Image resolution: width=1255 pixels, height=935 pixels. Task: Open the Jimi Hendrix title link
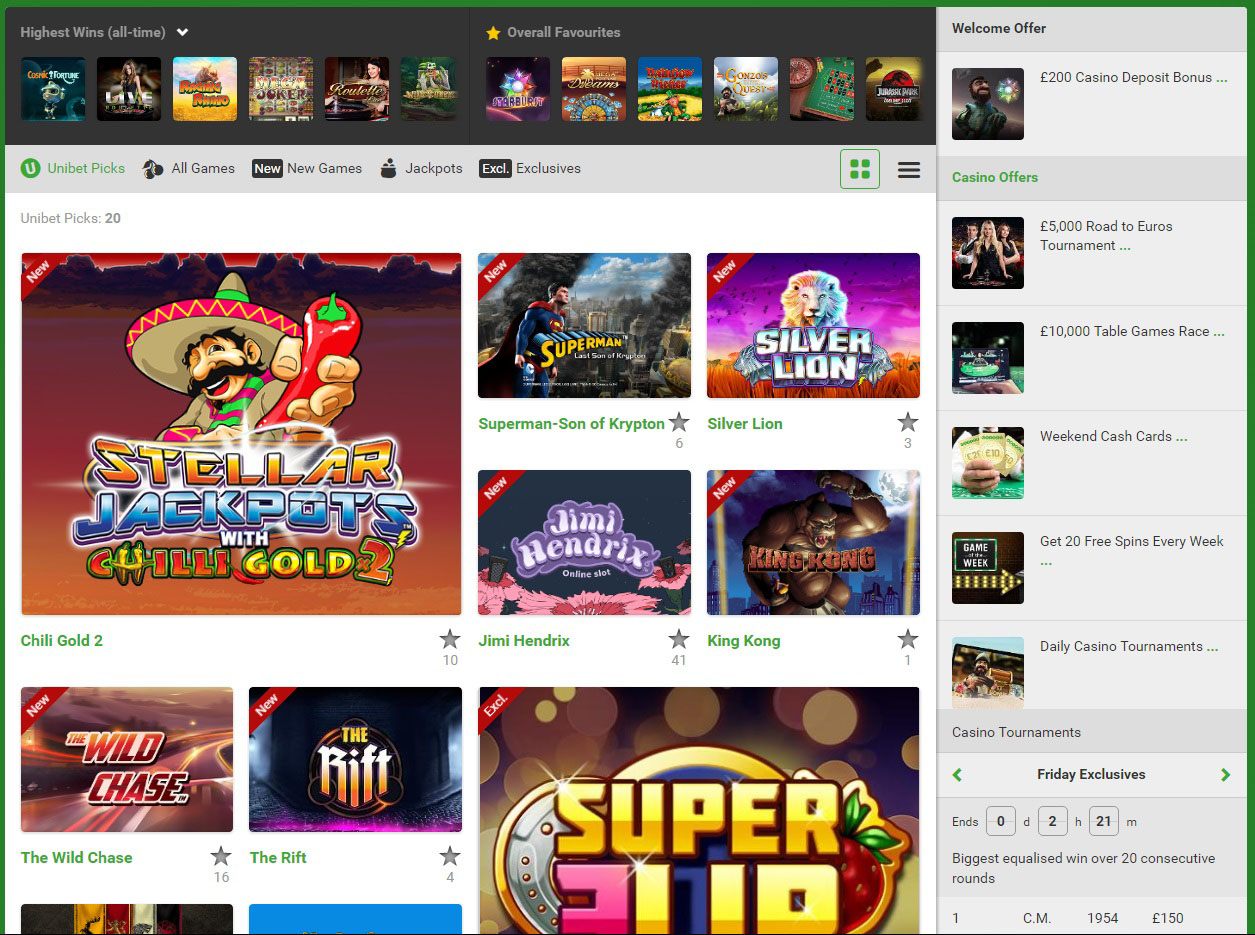point(524,641)
